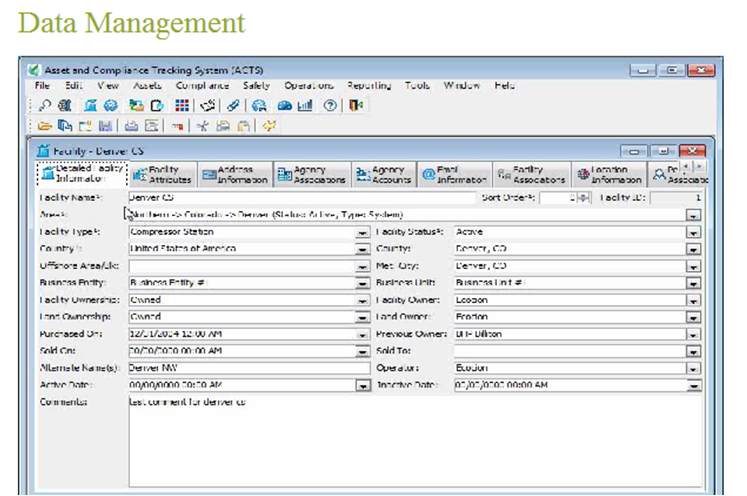Click the bar chart toolbar icon
This screenshot has height=496, width=747.
305,105
